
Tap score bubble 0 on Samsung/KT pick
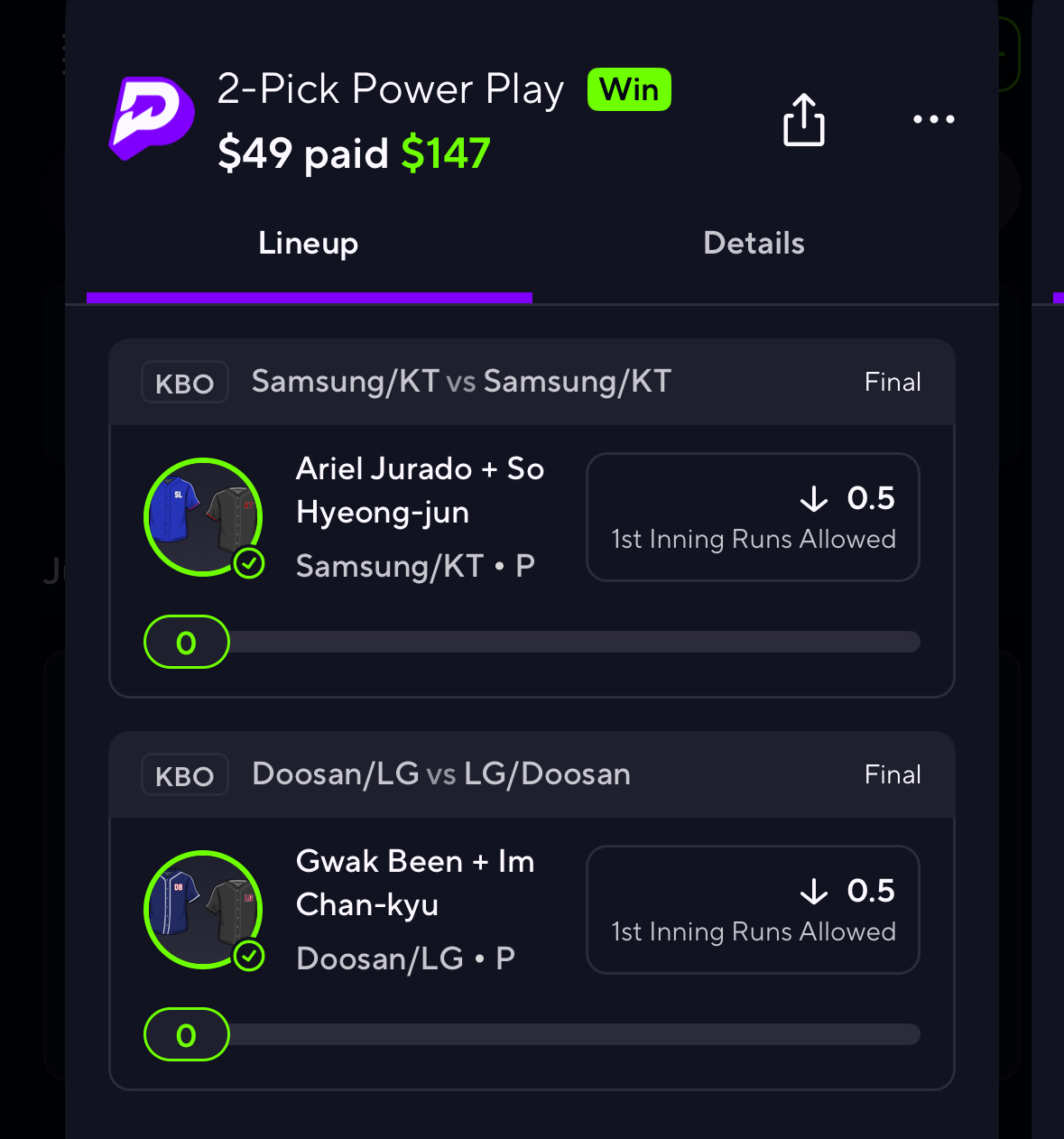[x=187, y=642]
